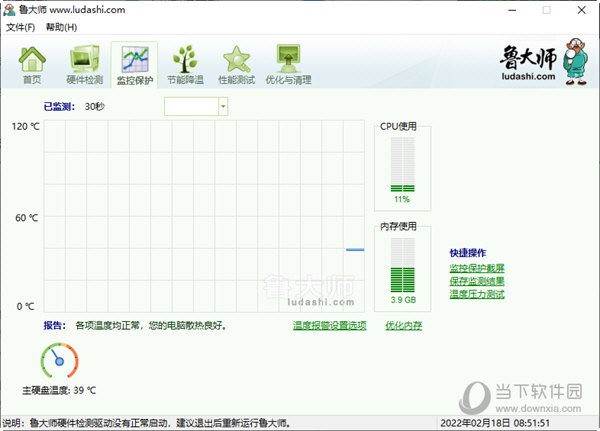Click the blue temperature line on chart

pyautogui.click(x=355, y=250)
